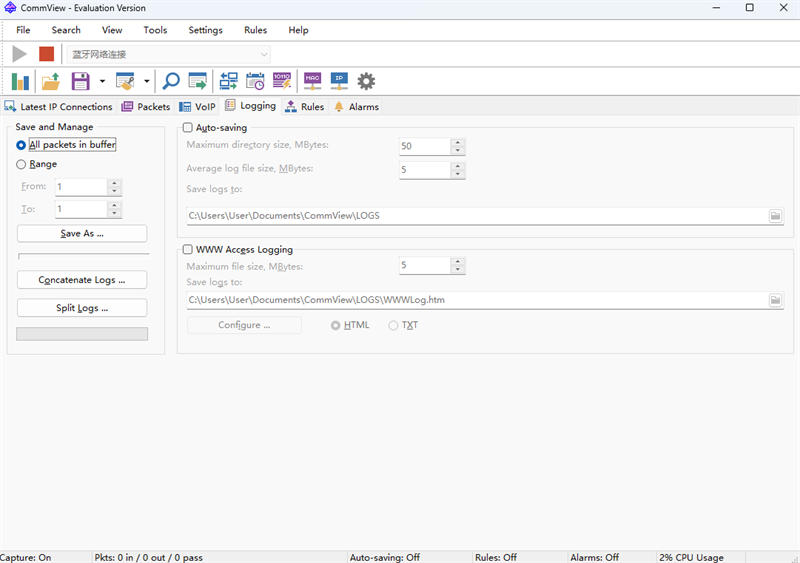Click the Split Logs ... button
800x563 pixels.
point(82,308)
